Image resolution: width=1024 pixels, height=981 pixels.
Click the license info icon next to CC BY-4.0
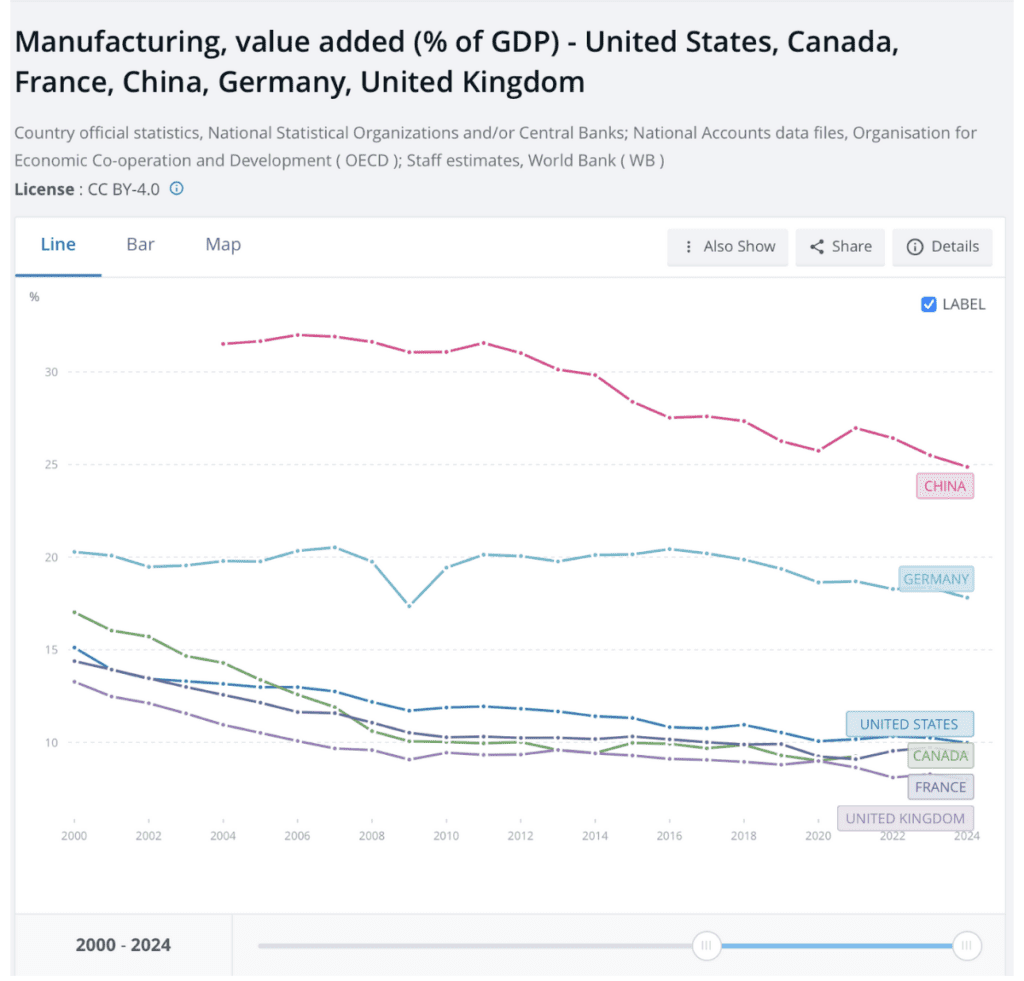pyautogui.click(x=177, y=188)
